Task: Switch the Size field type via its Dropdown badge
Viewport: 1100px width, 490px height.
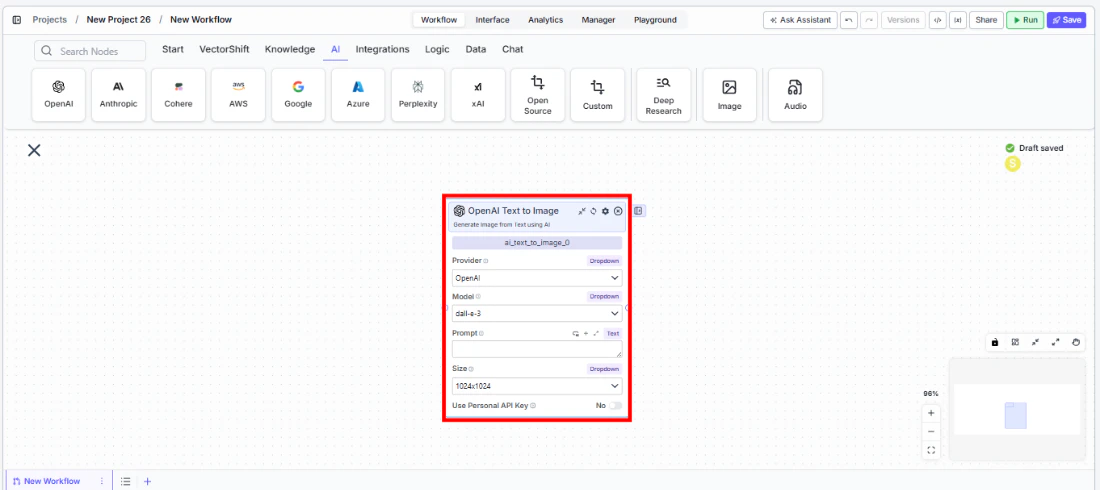Action: [x=604, y=369]
